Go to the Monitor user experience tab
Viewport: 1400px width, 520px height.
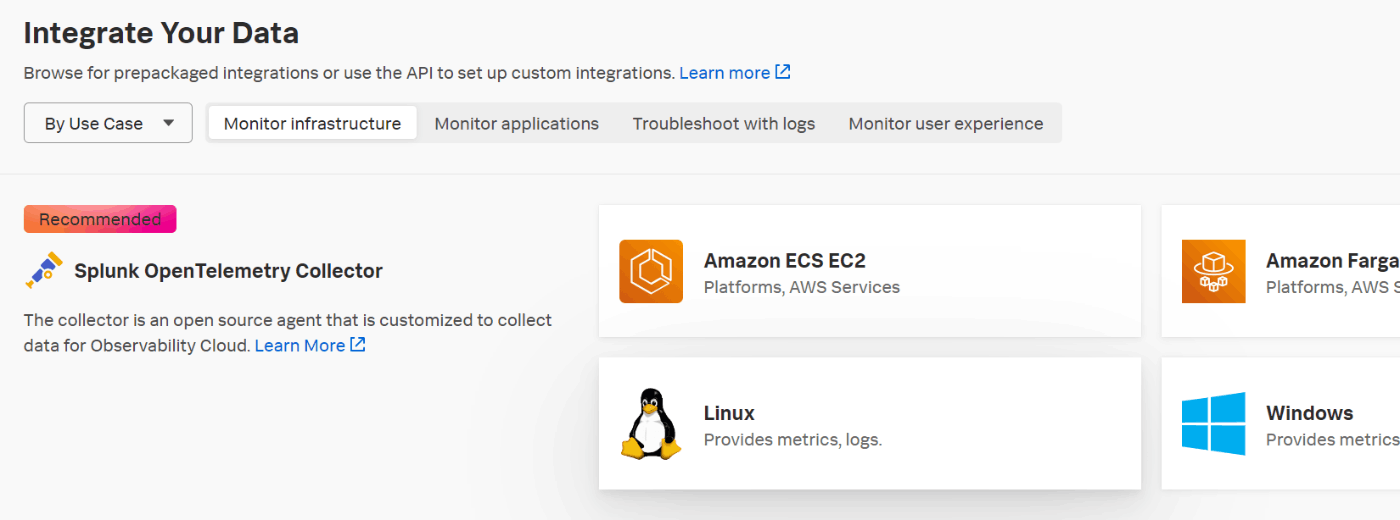[945, 123]
